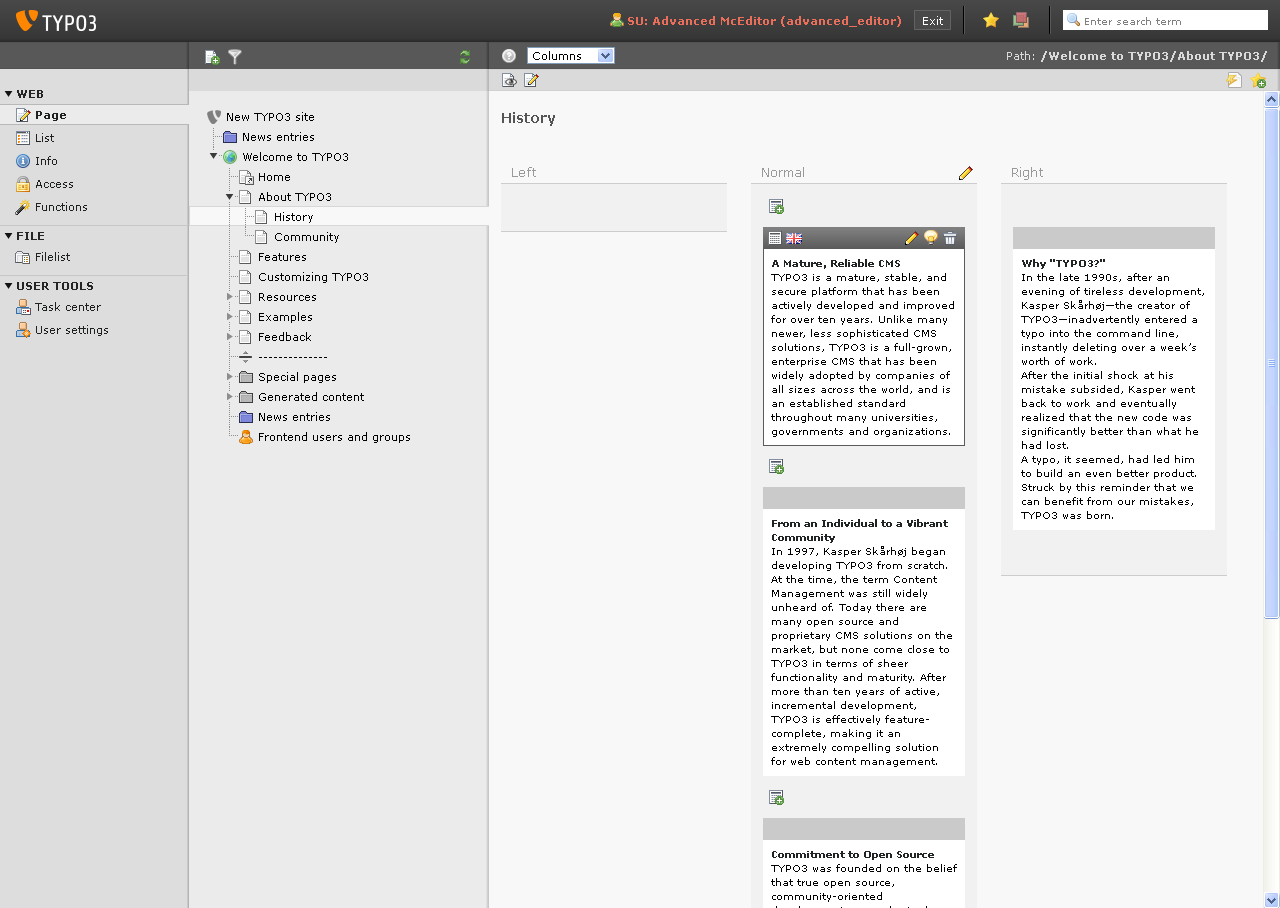Add new content element at top of Normal column

point(776,206)
